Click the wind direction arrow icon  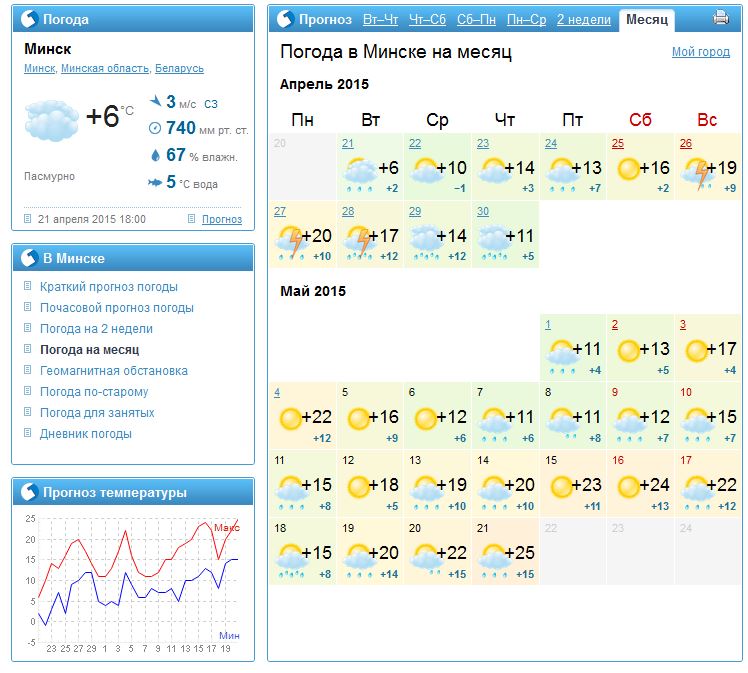click(155, 101)
